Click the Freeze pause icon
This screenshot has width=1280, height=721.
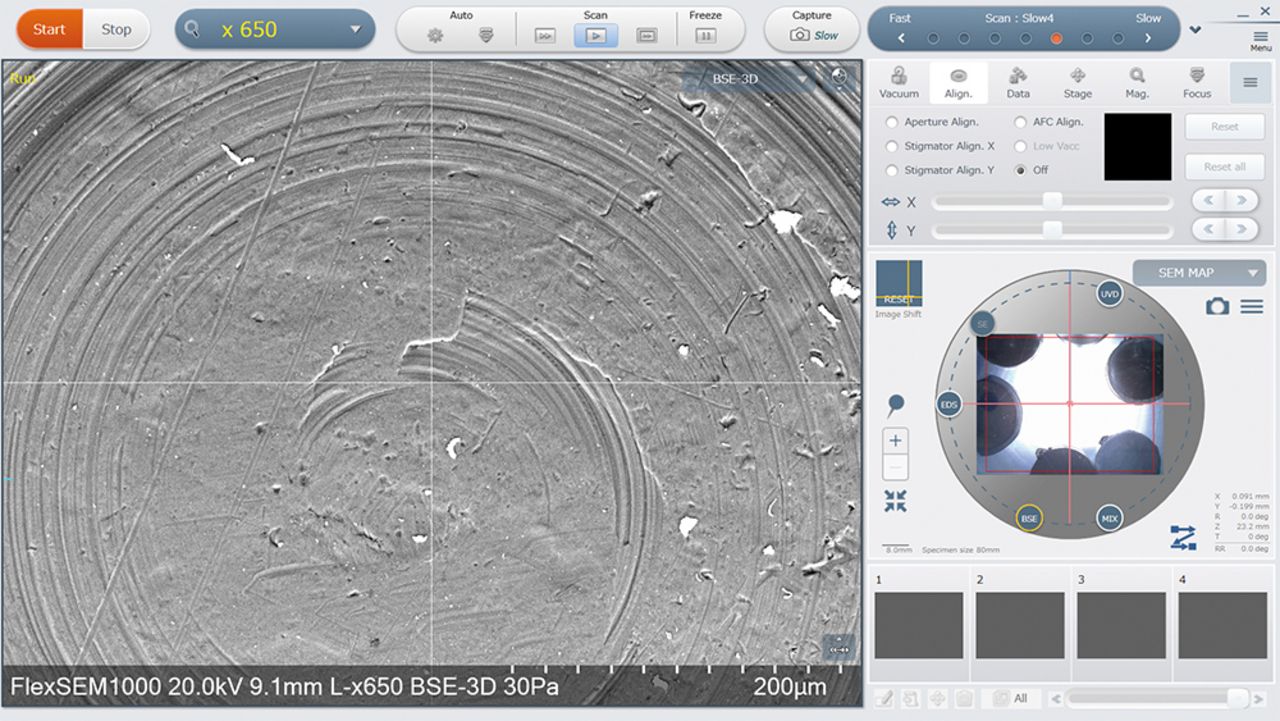click(705, 36)
